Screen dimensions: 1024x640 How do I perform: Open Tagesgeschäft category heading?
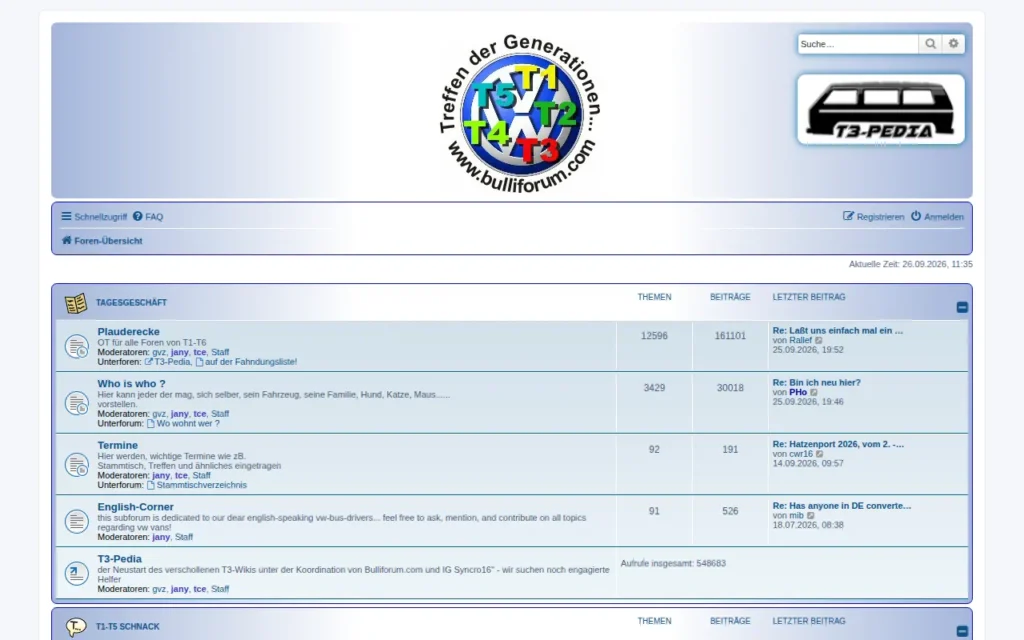tap(131, 302)
